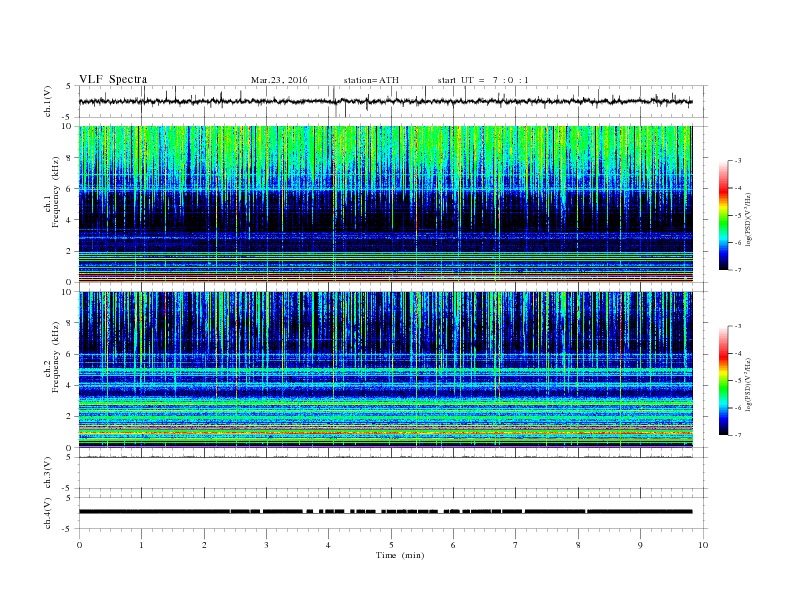This screenshot has height=612, width=792.
Task: Click the "ch.4(V)" axis label
Action: (x=48, y=513)
